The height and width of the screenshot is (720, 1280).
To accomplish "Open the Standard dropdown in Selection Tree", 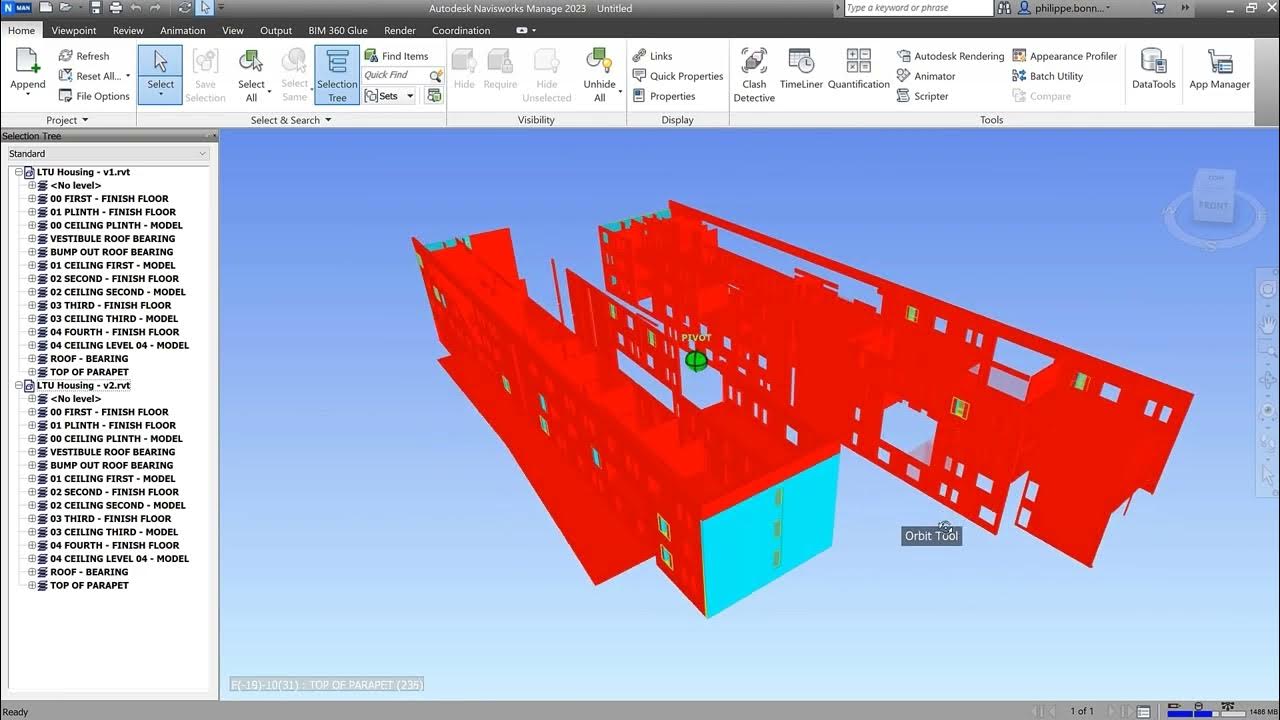I will pos(108,154).
